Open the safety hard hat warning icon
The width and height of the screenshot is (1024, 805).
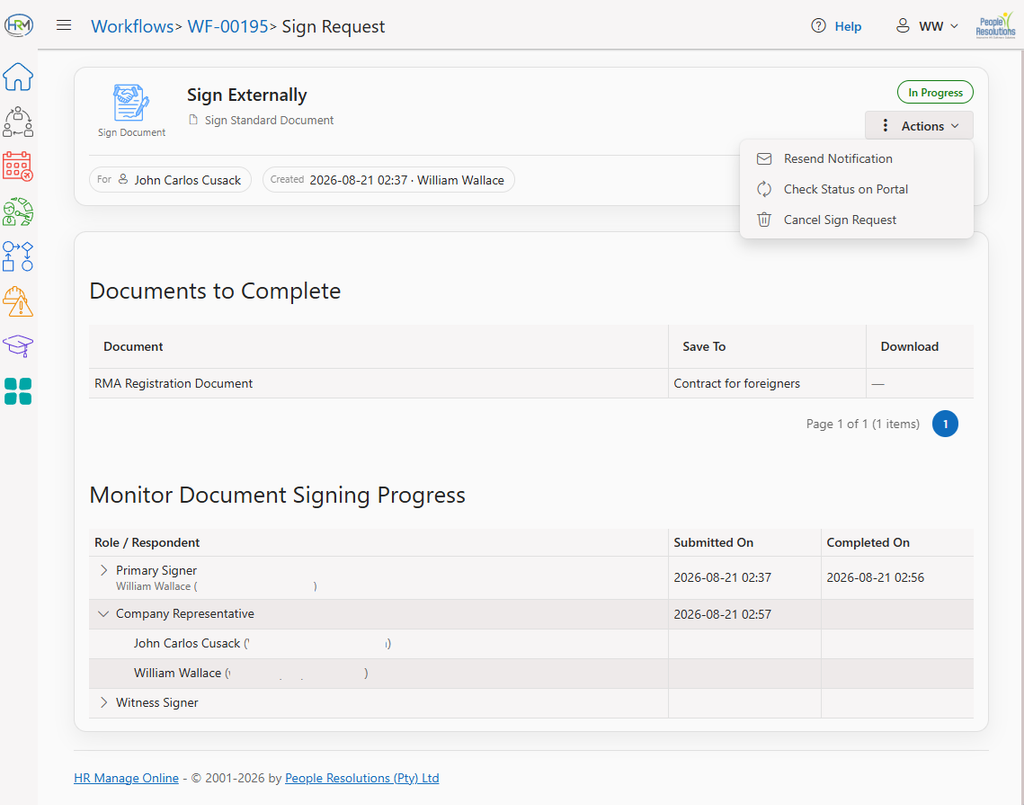coord(18,302)
